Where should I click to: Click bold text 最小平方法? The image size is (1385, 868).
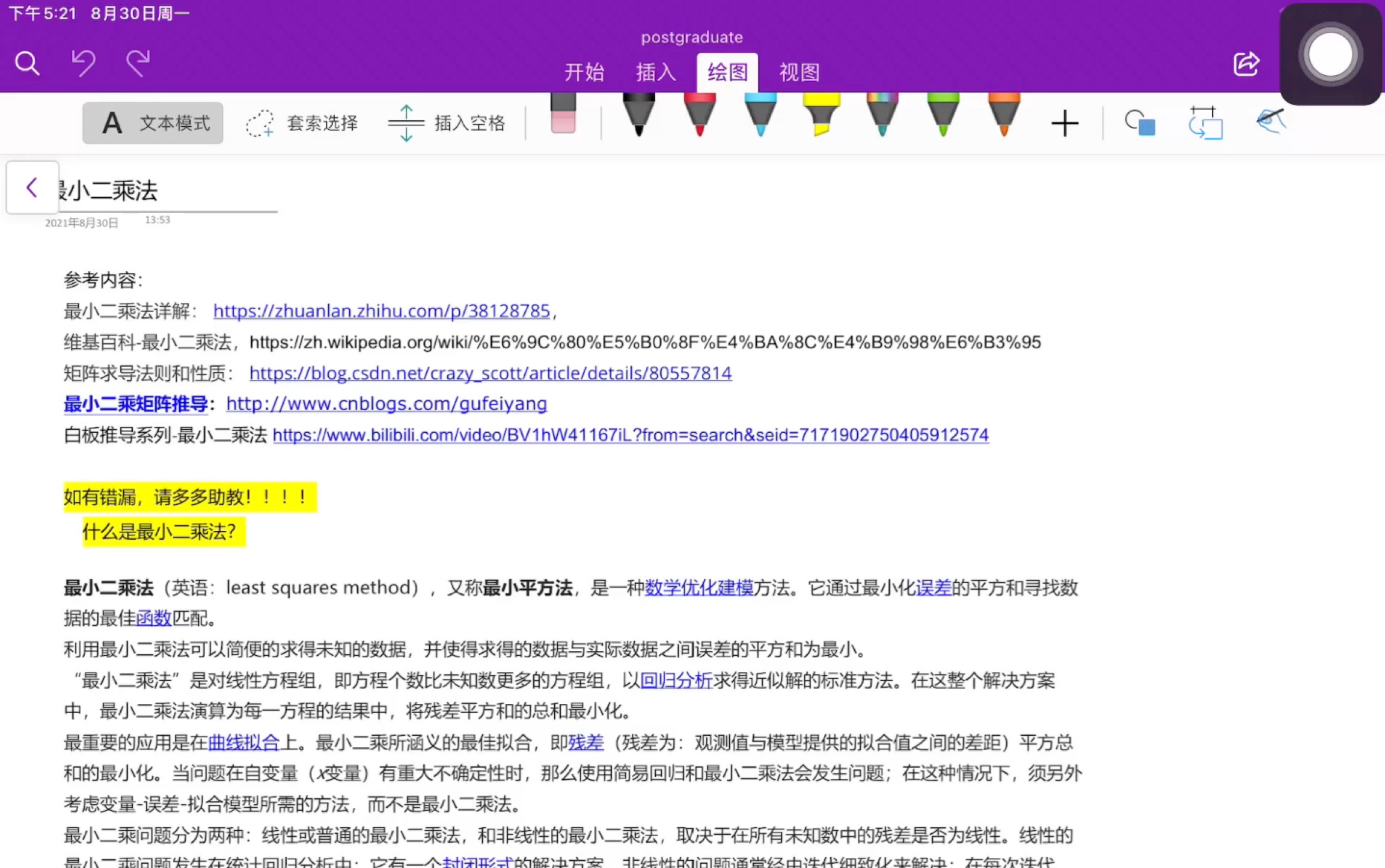tap(528, 587)
